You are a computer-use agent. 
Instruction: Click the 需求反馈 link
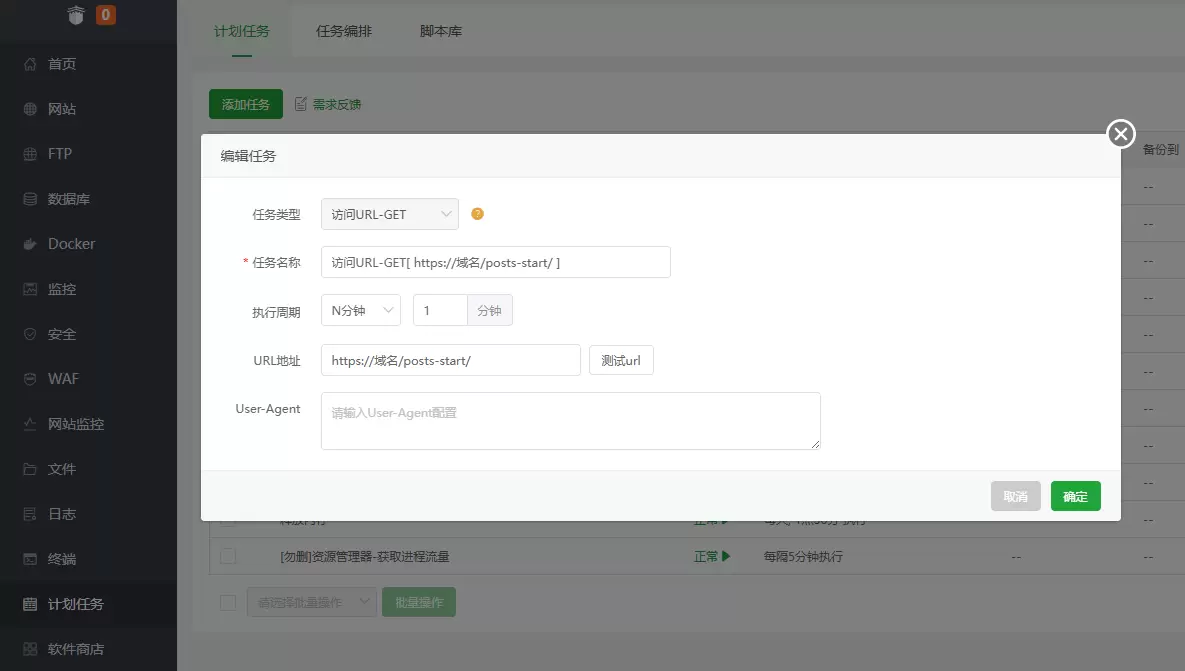pyautogui.click(x=337, y=104)
